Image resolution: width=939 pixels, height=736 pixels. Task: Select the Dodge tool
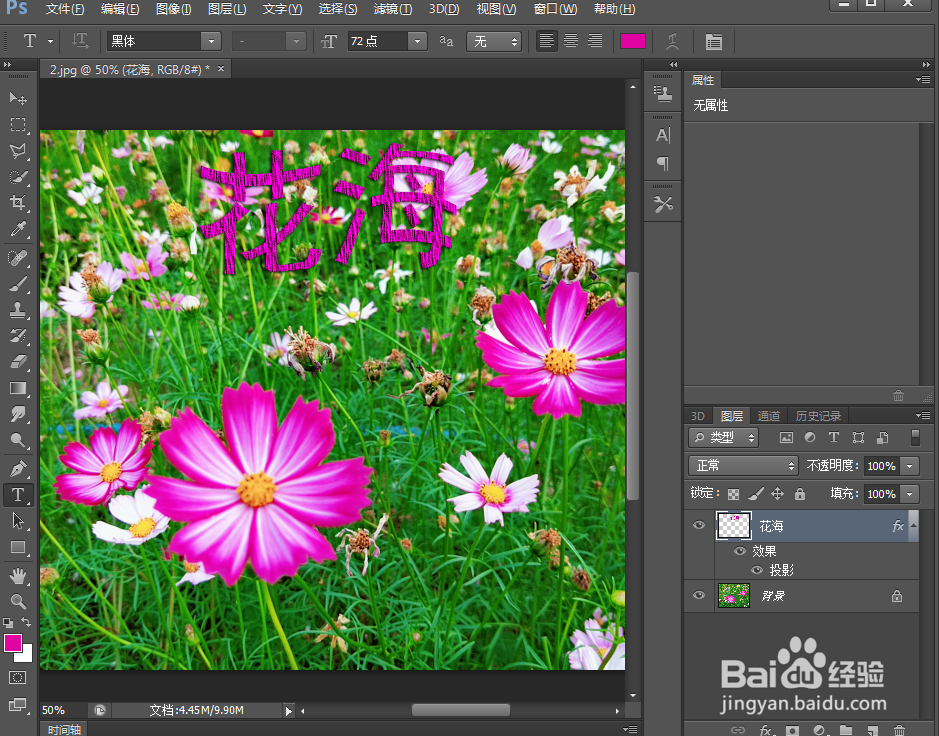coord(18,440)
